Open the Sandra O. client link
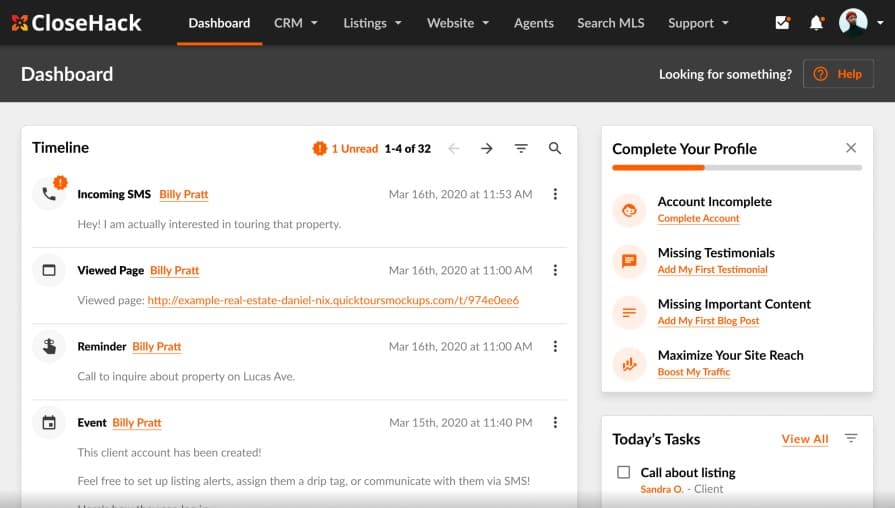Viewport: 895px width, 508px height. [x=662, y=489]
